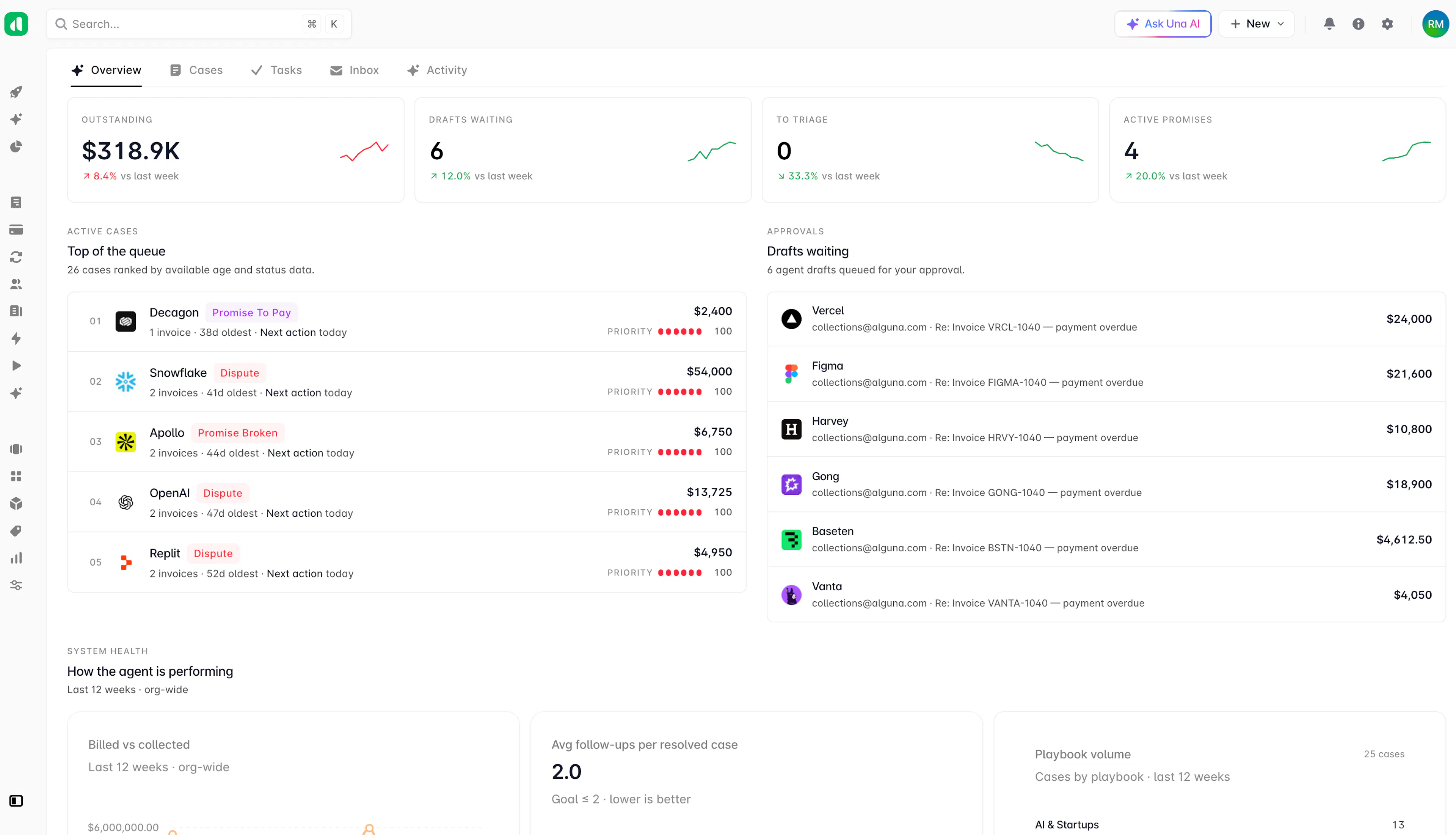Screen dimensions: 1456x835
Task: Click the tag icon in sidebar
Action: (16, 531)
